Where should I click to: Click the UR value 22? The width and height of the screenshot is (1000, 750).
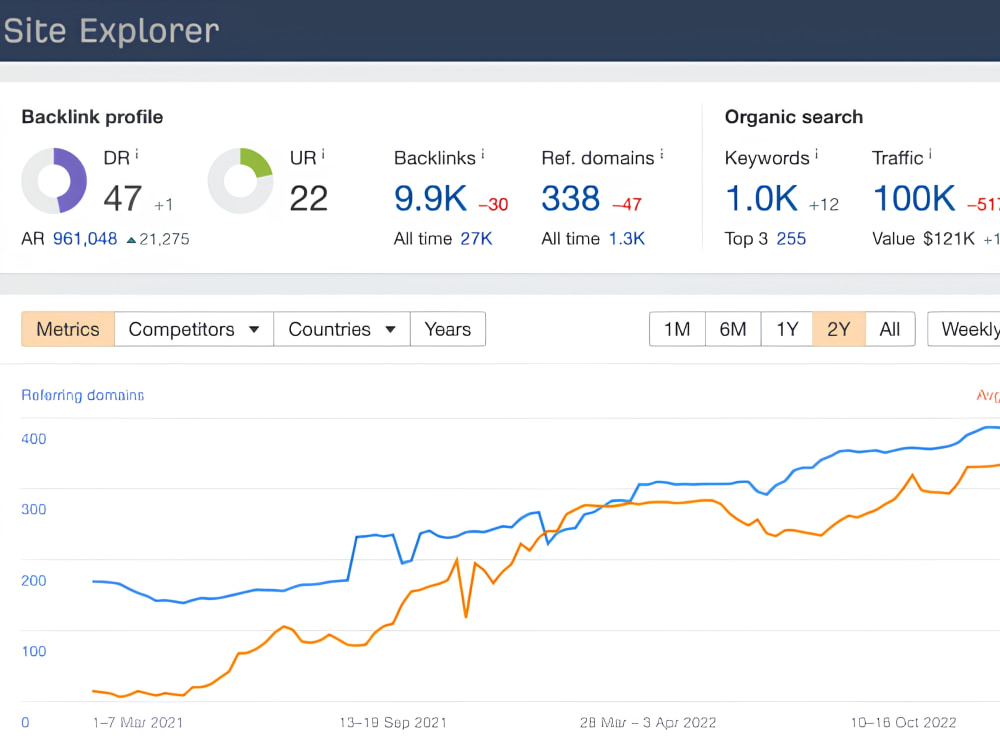[x=309, y=198]
